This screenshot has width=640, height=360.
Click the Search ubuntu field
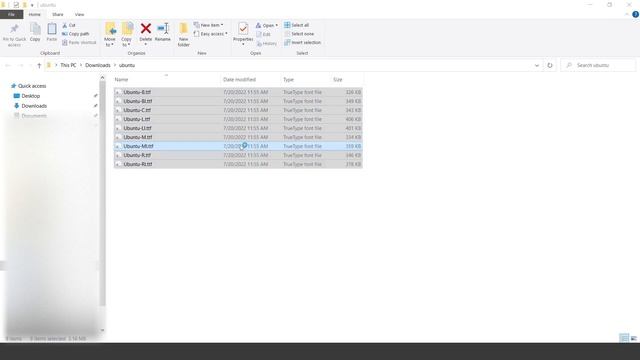pos(598,65)
